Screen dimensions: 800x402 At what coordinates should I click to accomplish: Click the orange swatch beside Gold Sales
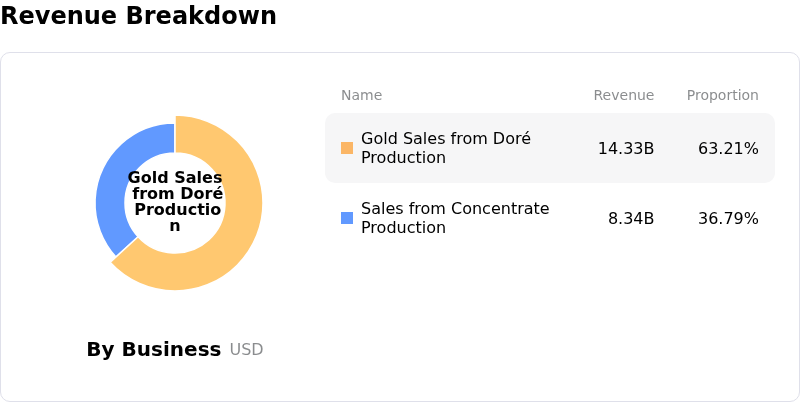pos(347,148)
